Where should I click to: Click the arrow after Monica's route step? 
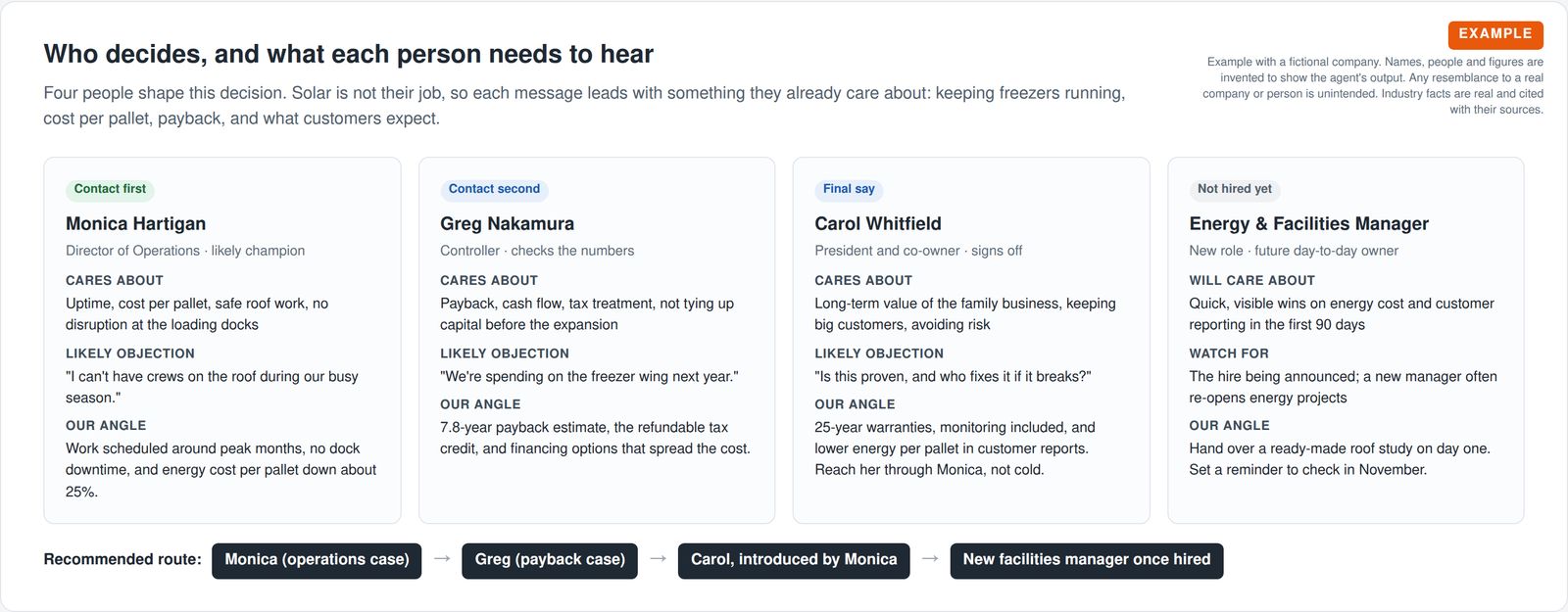442,558
